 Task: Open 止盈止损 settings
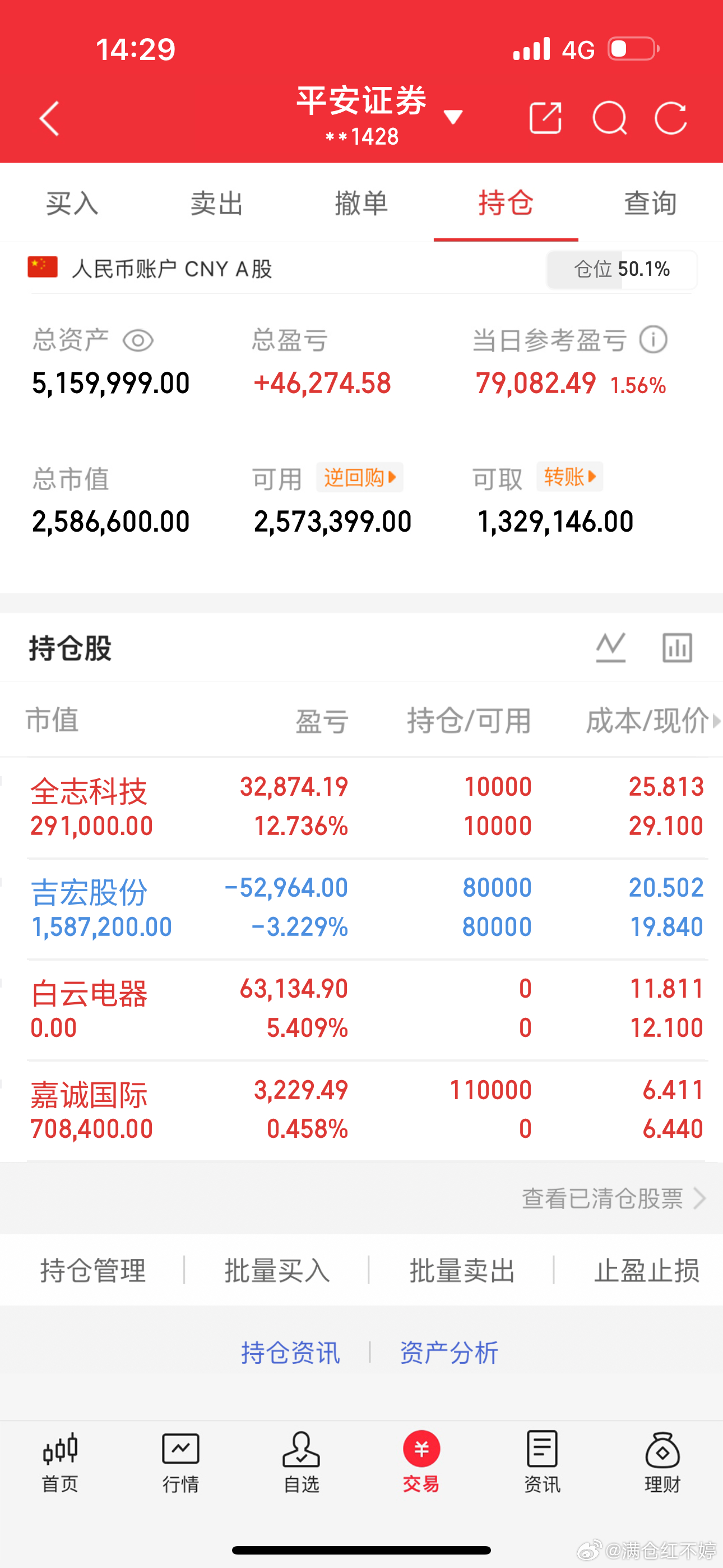647,1270
